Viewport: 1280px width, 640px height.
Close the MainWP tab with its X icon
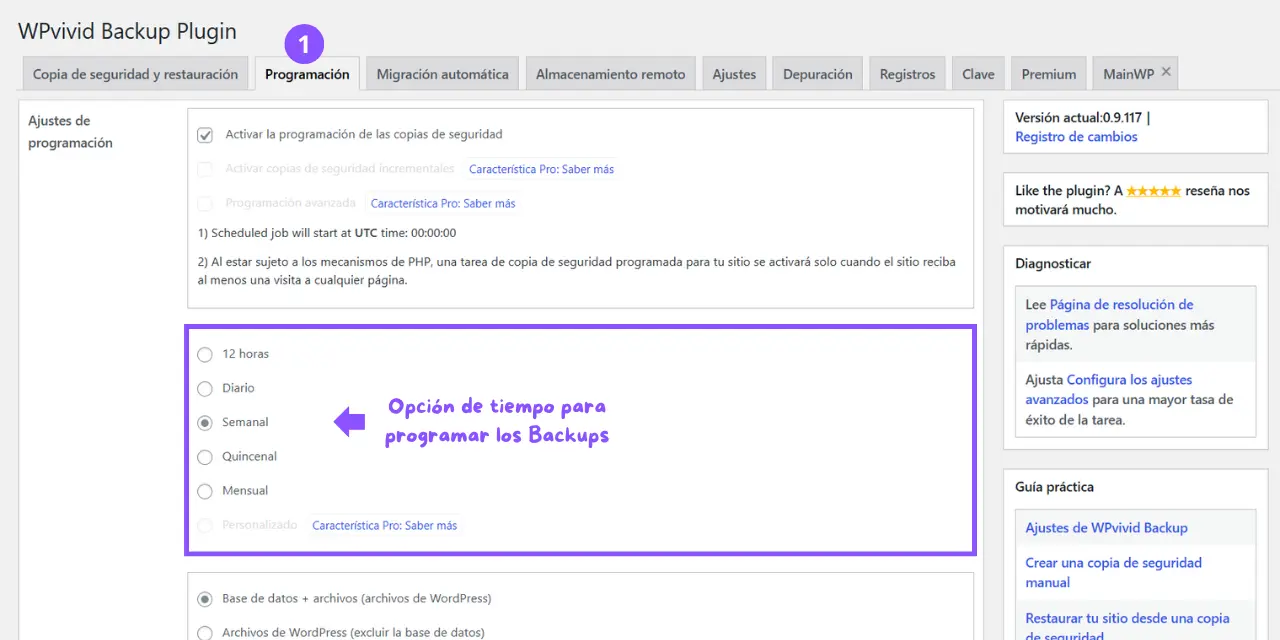pyautogui.click(x=1166, y=73)
